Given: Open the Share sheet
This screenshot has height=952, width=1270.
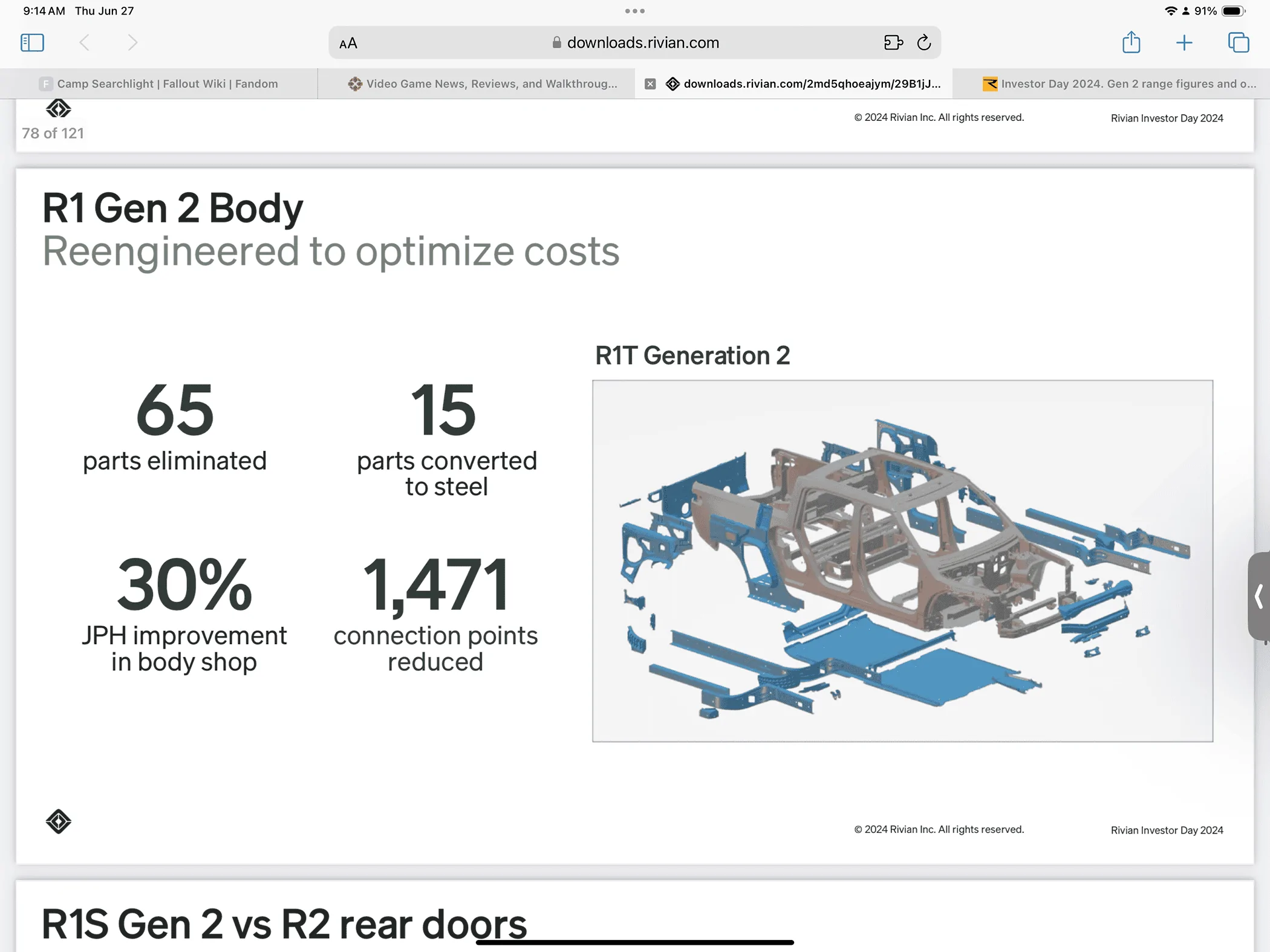Looking at the screenshot, I should coord(1131,42).
